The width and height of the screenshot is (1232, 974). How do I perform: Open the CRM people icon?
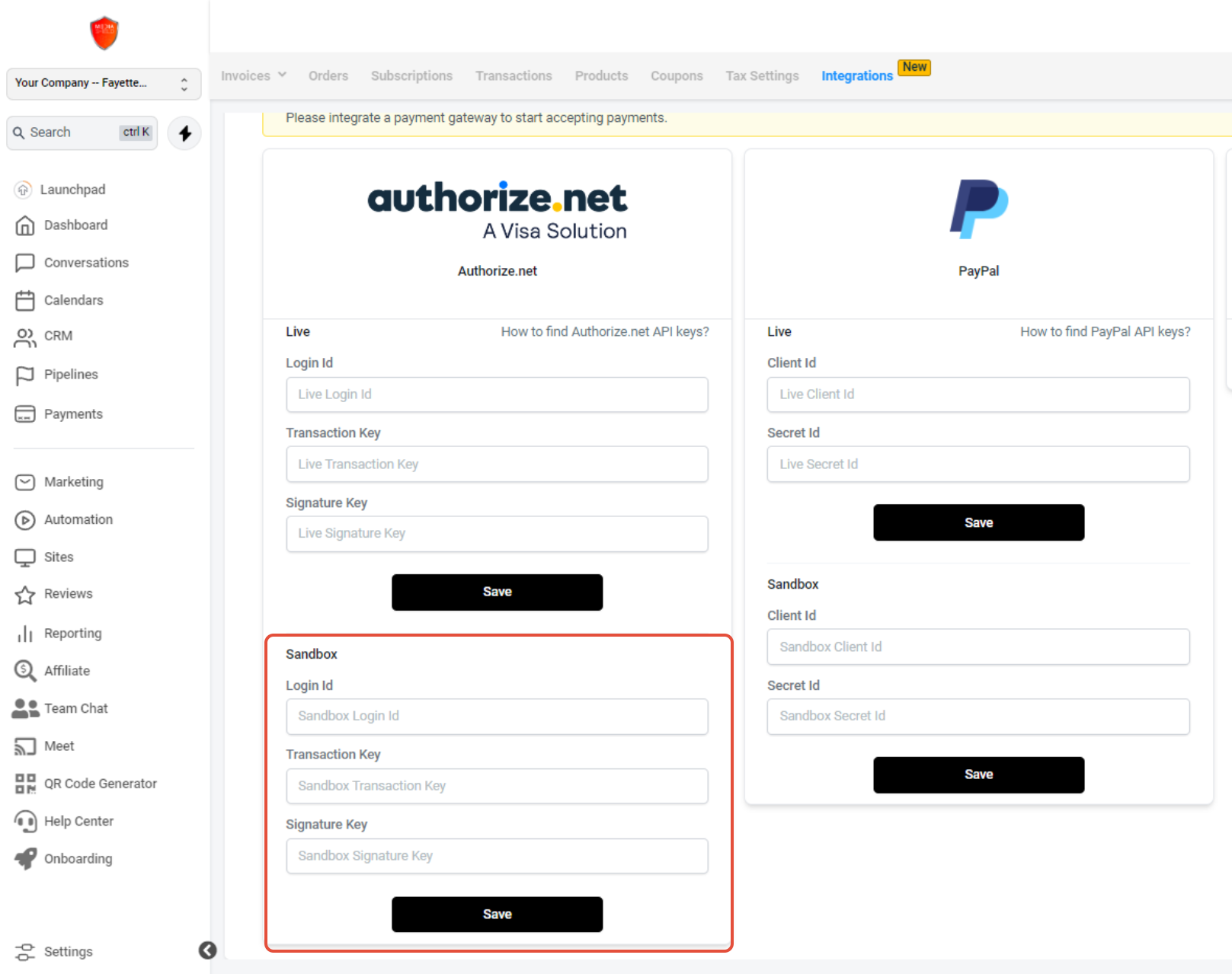point(25,337)
